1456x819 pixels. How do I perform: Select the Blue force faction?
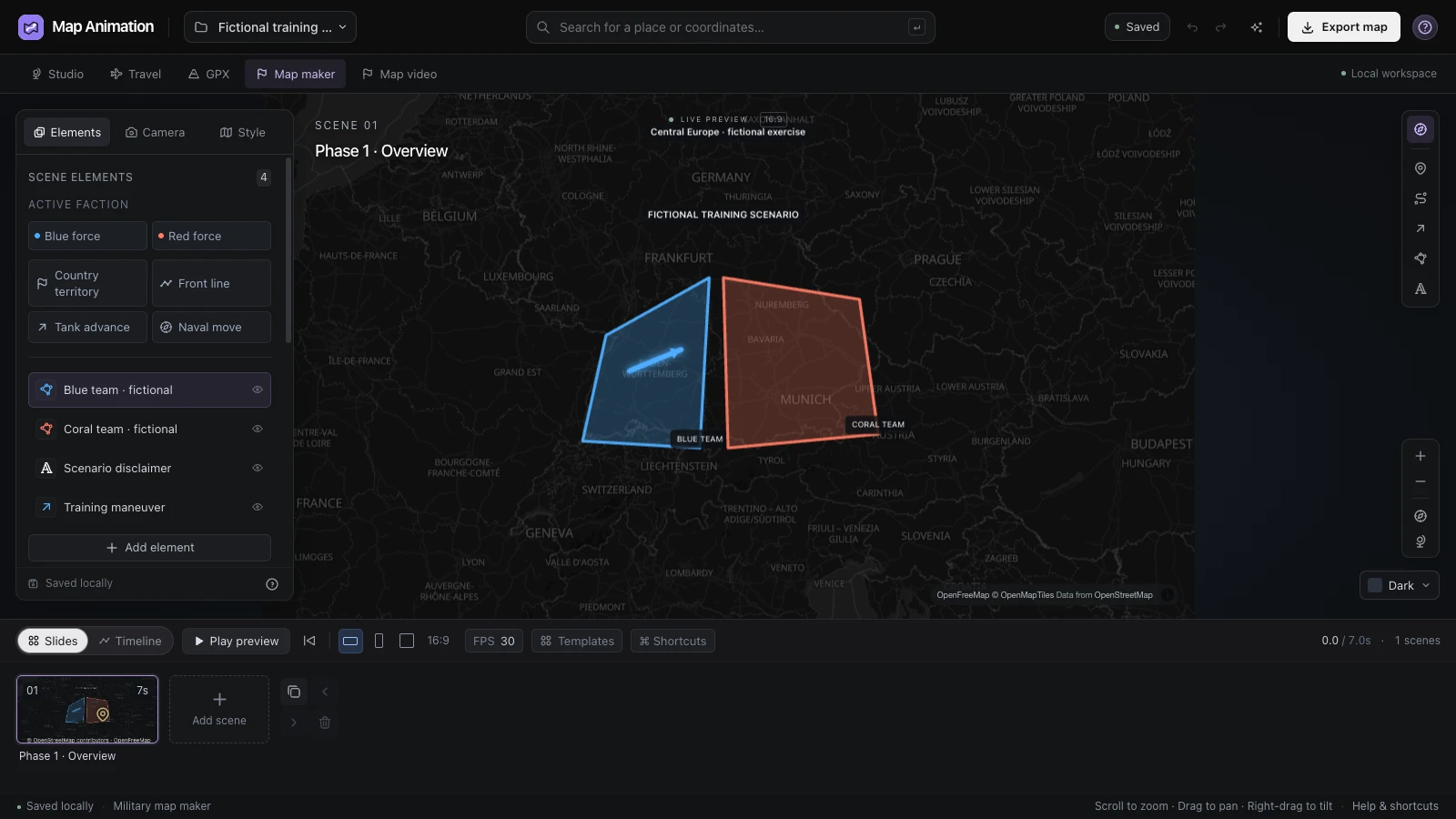(x=87, y=236)
